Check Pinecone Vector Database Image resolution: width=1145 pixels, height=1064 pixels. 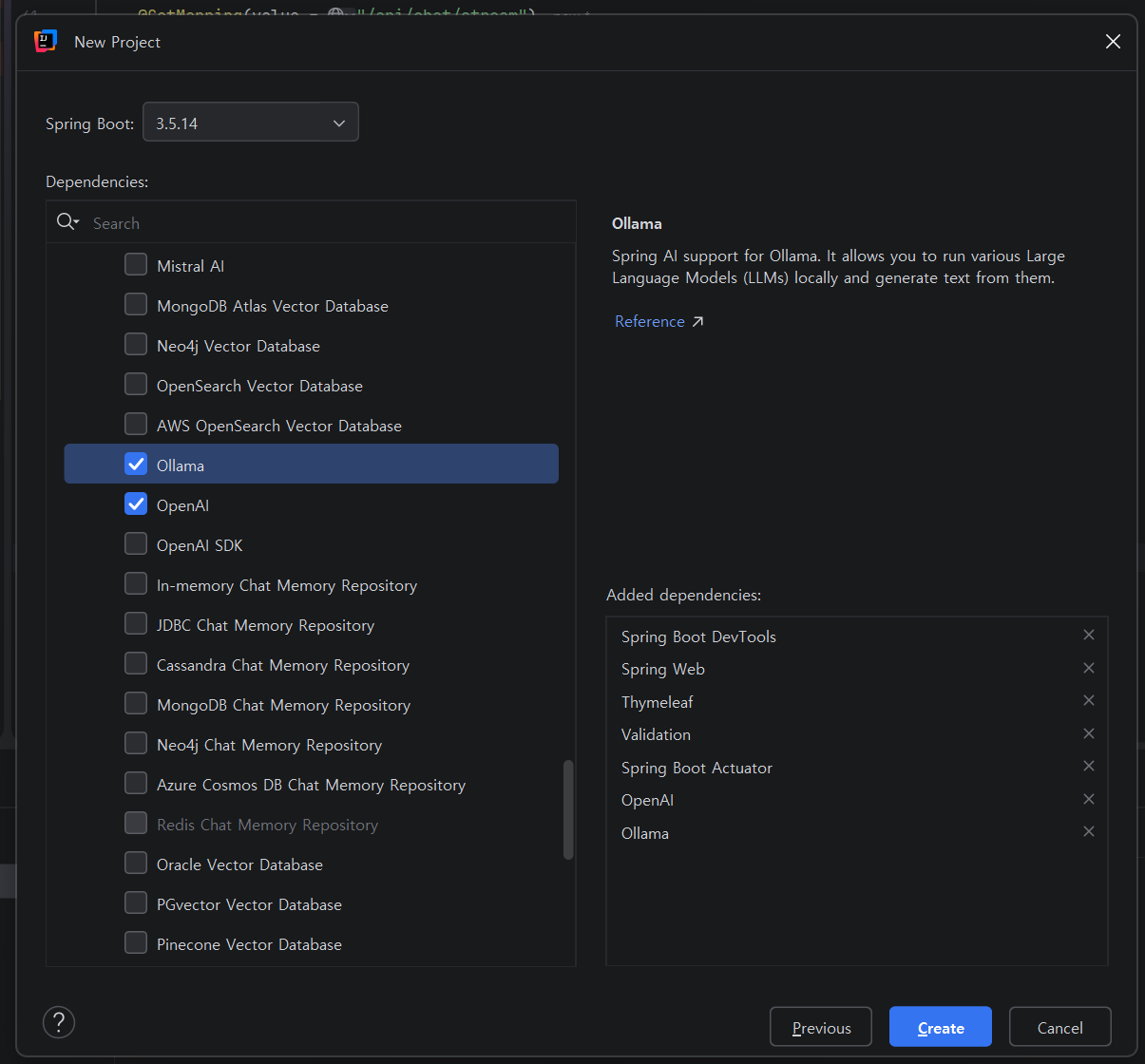[x=136, y=942]
